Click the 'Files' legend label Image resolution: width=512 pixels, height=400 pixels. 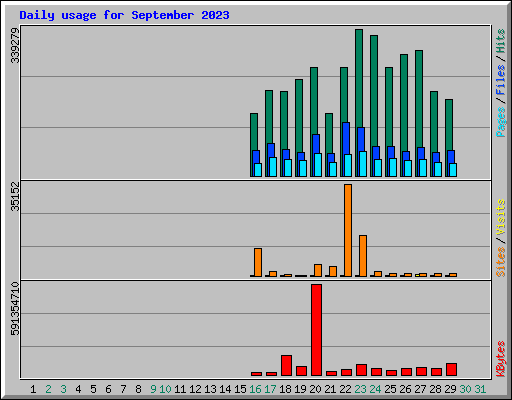[501, 80]
